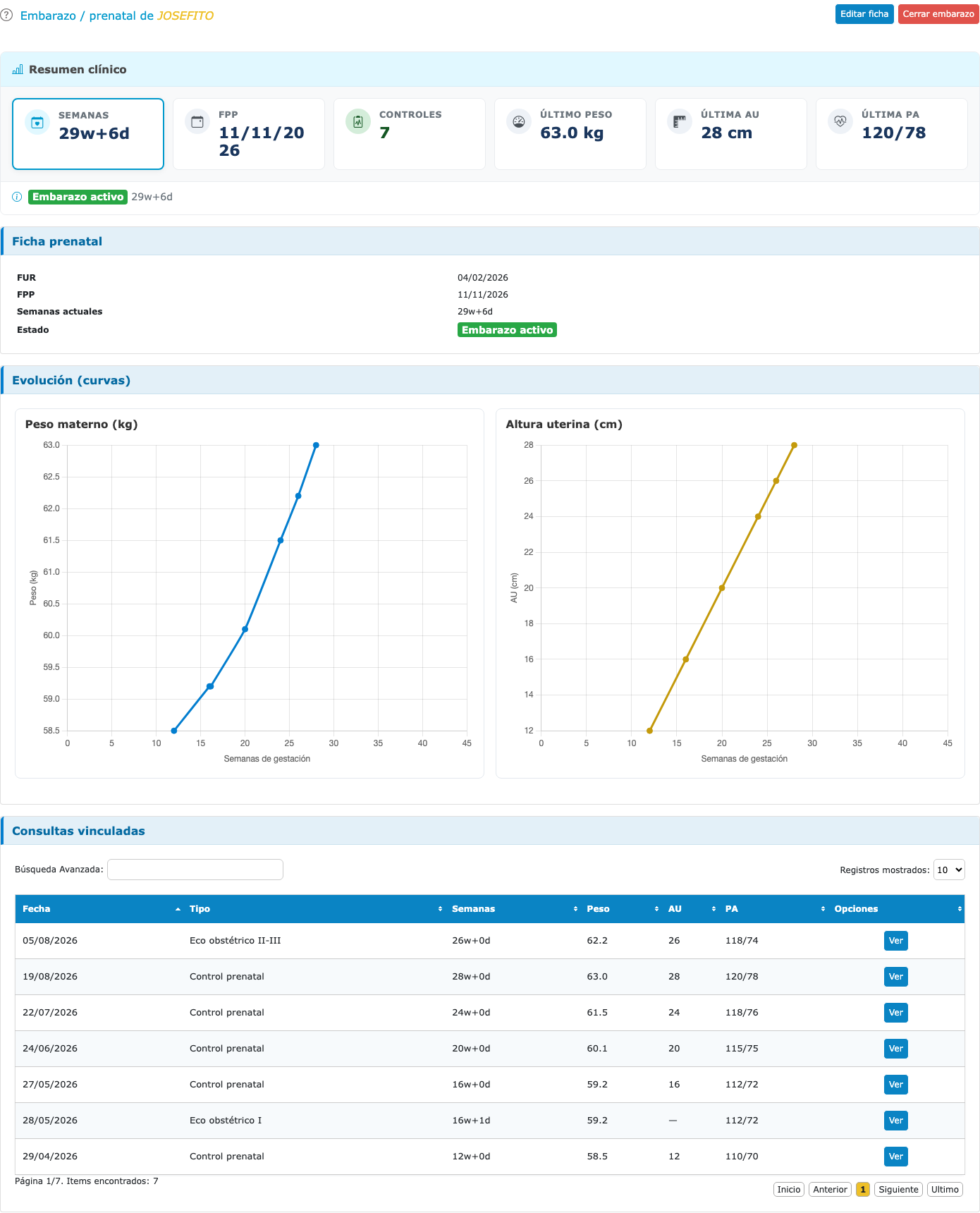The height and width of the screenshot is (1213, 980).
Task: Select page 1 in pagination
Action: pyautogui.click(x=863, y=1190)
